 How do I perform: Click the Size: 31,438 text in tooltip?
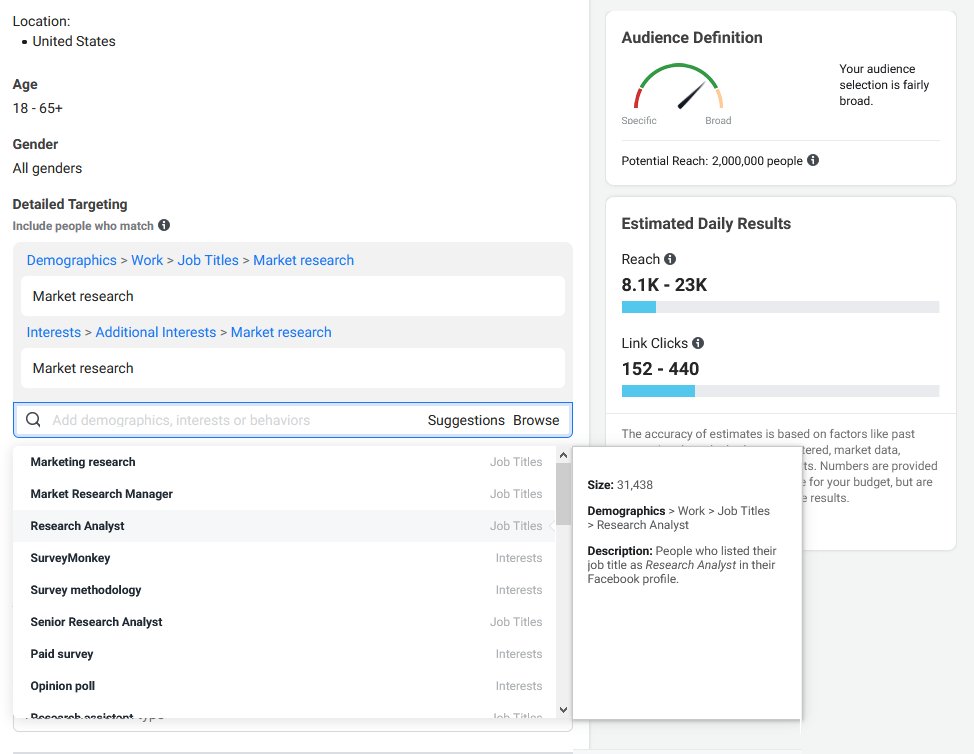point(620,485)
